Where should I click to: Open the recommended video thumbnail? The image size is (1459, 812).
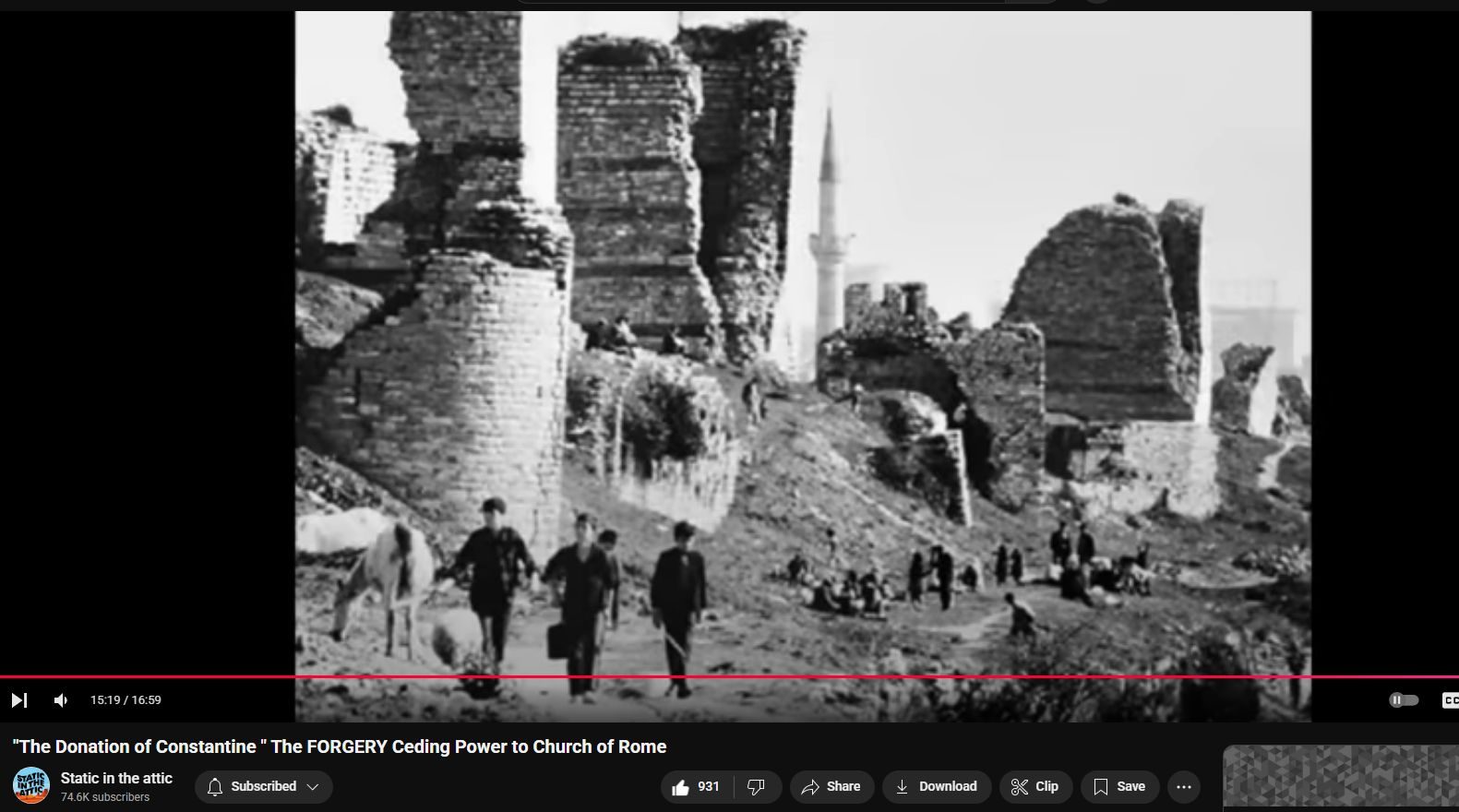(x=1340, y=778)
